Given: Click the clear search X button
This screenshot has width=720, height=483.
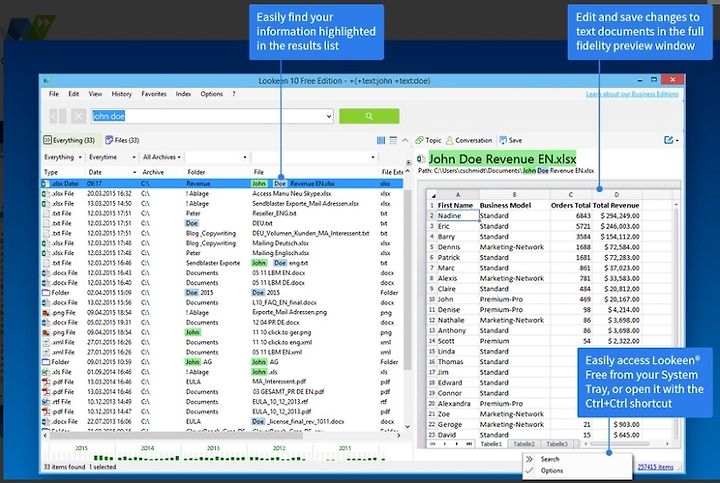Looking at the screenshot, I should pyautogui.click(x=78, y=116).
